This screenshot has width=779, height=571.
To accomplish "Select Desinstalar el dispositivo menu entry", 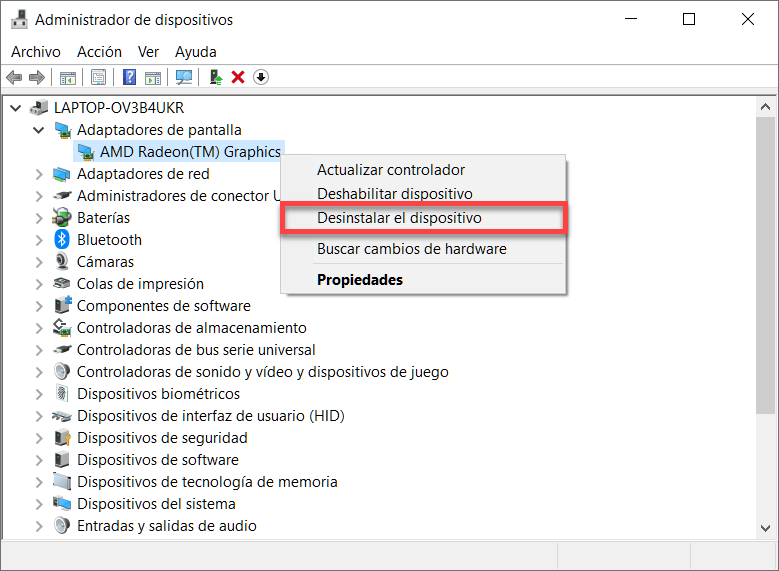I will [x=423, y=218].
